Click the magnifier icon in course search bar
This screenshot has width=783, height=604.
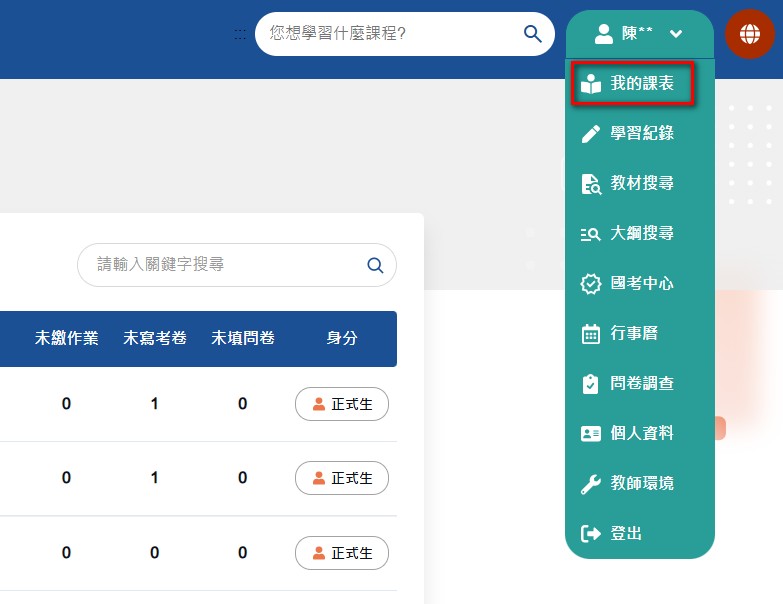pos(532,34)
